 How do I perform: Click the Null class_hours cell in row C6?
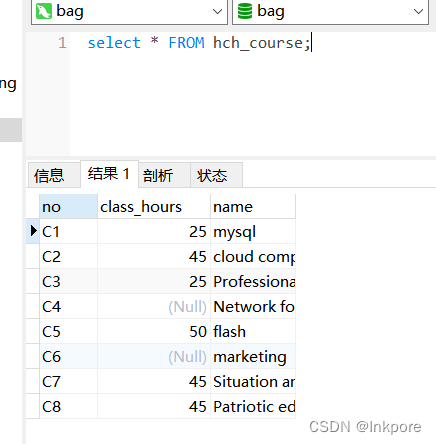154,356
